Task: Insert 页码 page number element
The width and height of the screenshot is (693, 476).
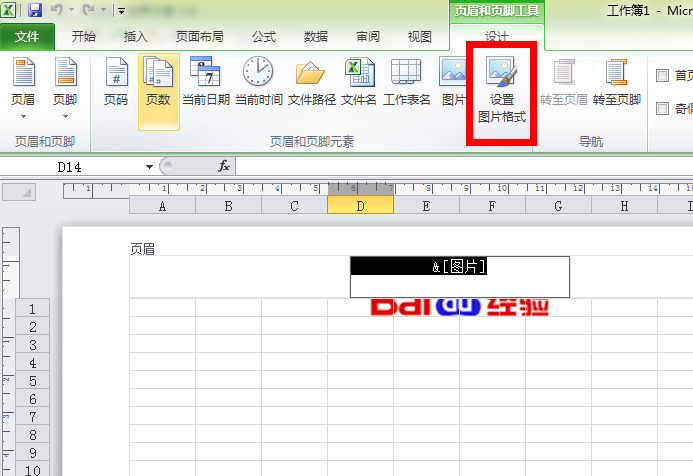Action: [x=116, y=82]
